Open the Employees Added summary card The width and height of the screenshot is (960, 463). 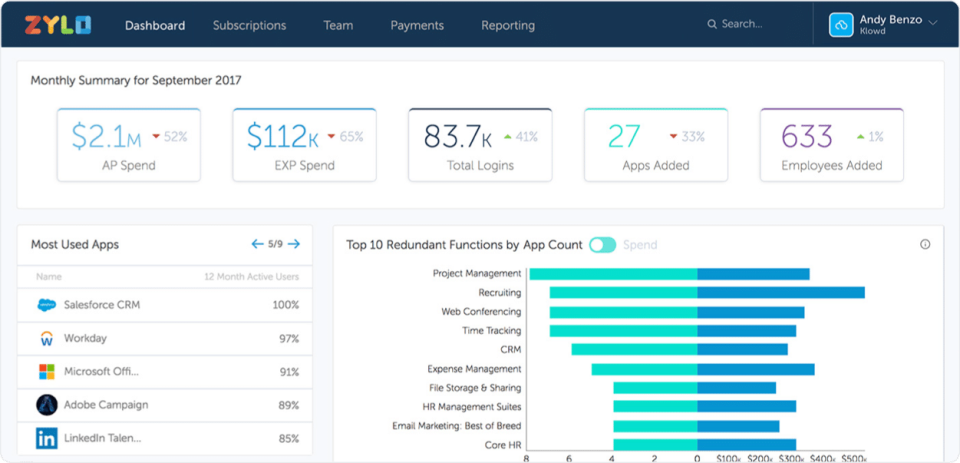tap(831, 145)
